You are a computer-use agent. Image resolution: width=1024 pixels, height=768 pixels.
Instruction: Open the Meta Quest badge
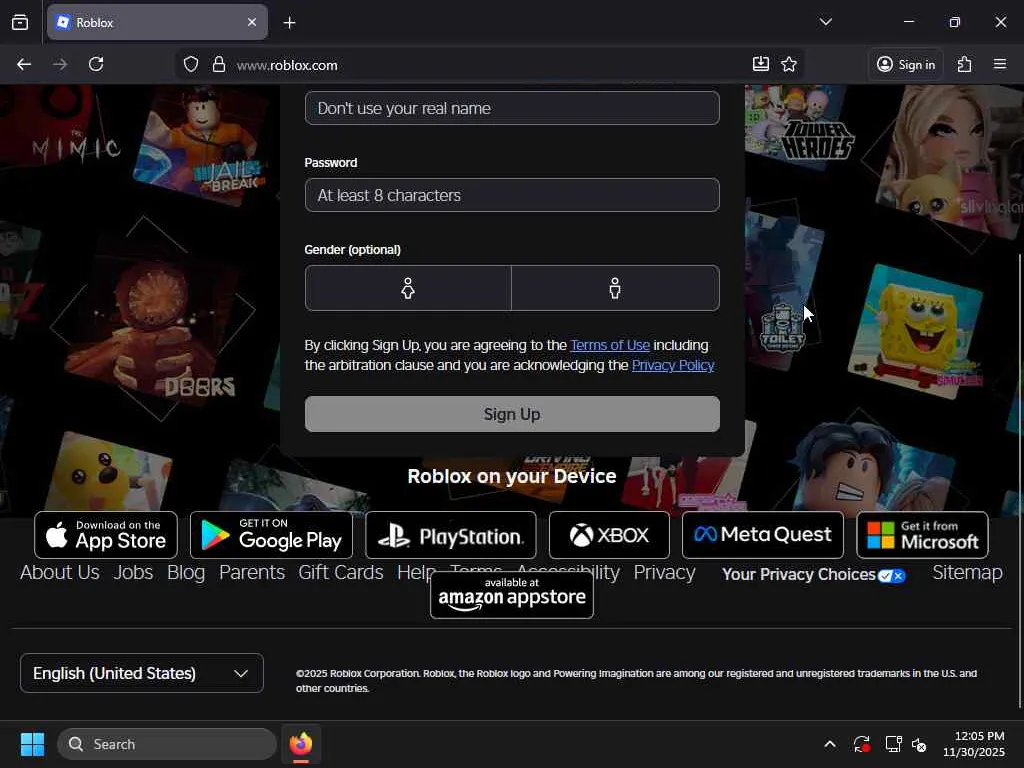tap(763, 536)
